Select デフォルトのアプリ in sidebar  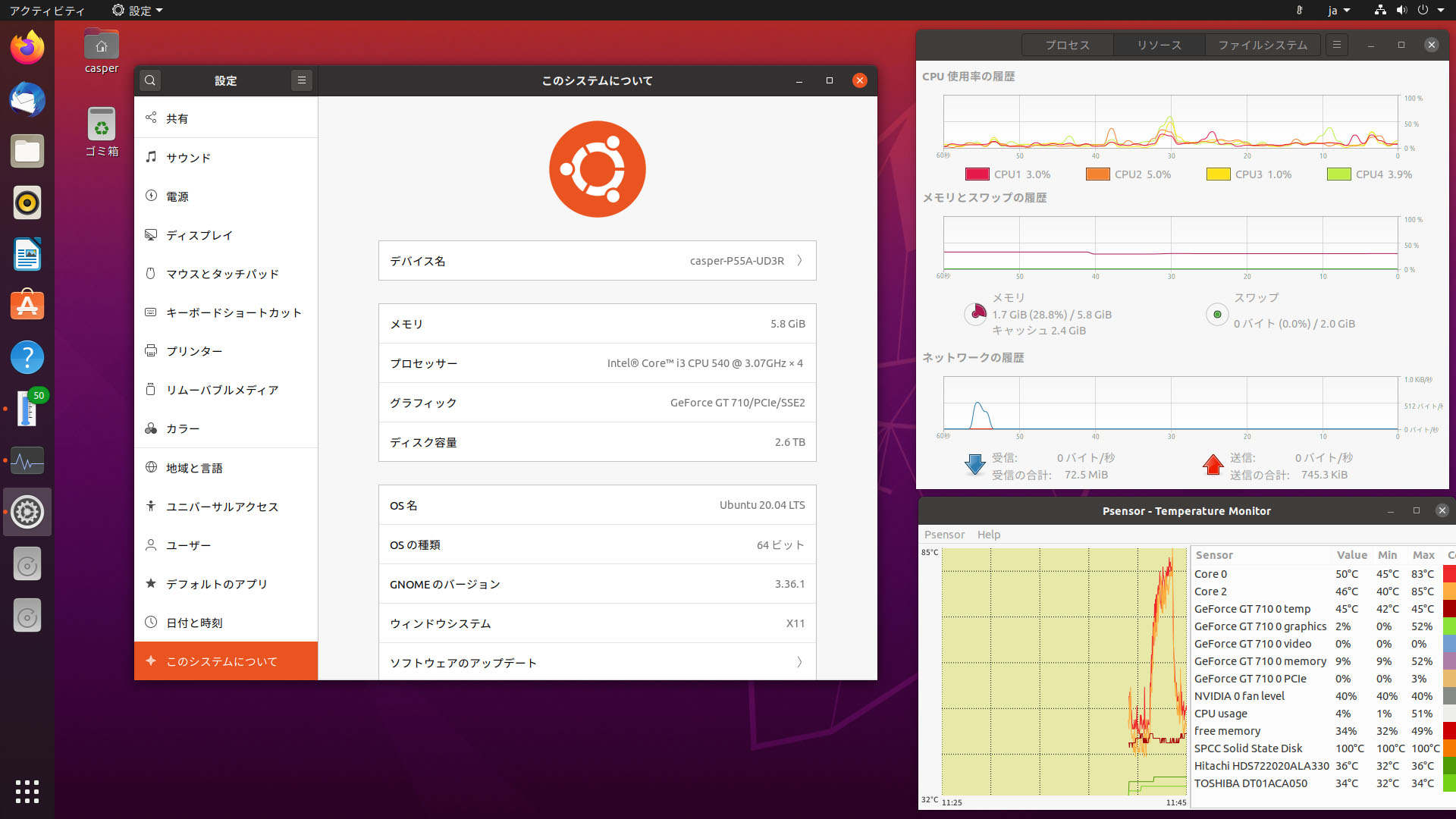226,584
